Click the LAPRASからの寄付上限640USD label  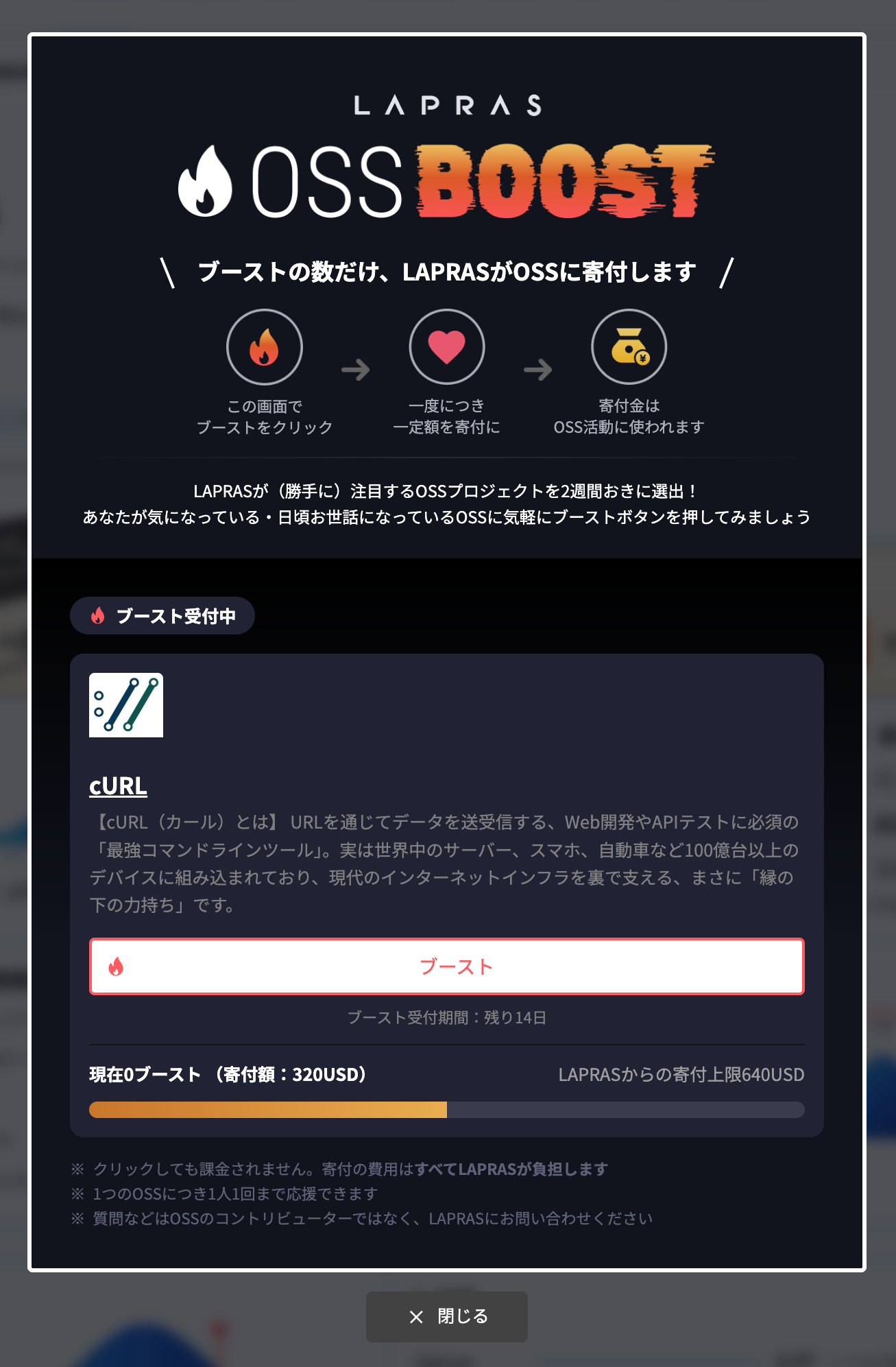(x=681, y=1075)
